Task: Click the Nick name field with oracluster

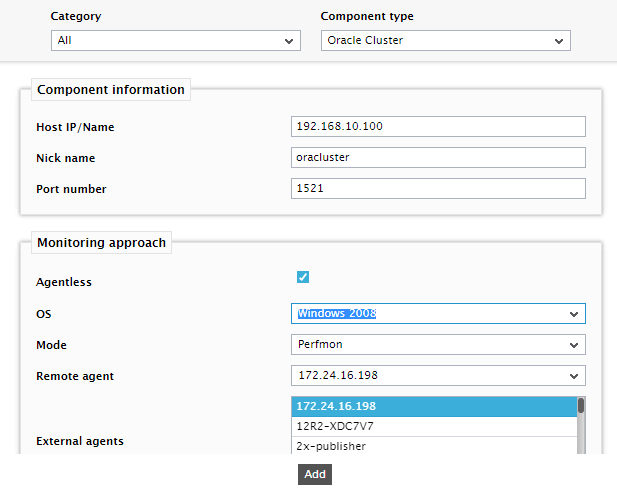Action: [x=438, y=157]
